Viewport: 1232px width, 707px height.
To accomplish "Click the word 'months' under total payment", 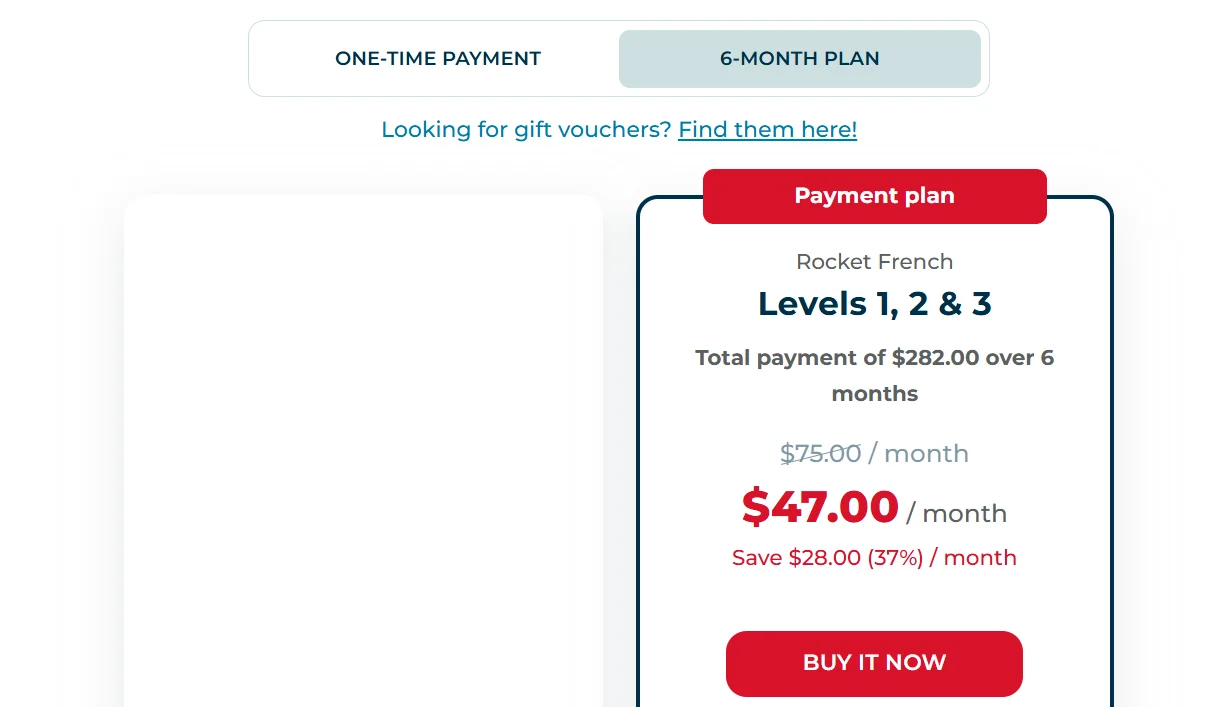I will pyautogui.click(x=874, y=394).
